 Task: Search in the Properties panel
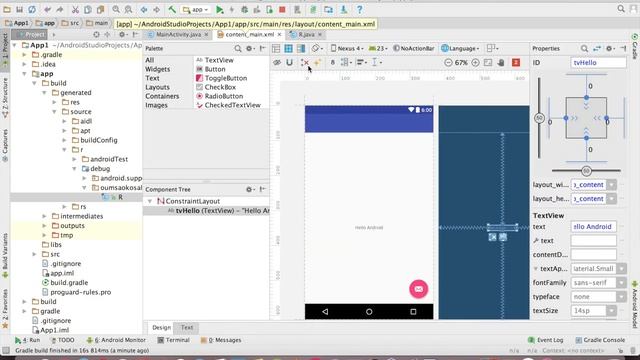pos(584,49)
